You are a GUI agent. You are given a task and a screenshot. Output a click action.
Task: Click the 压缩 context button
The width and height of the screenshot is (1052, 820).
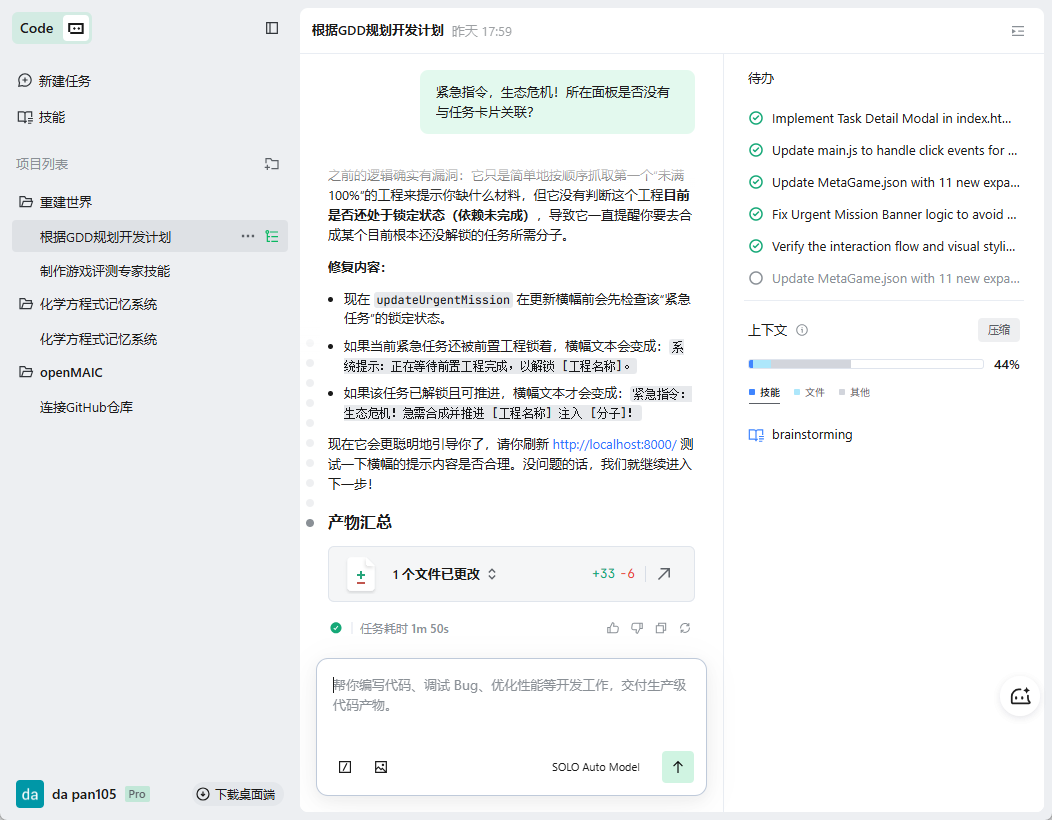[x=998, y=330]
